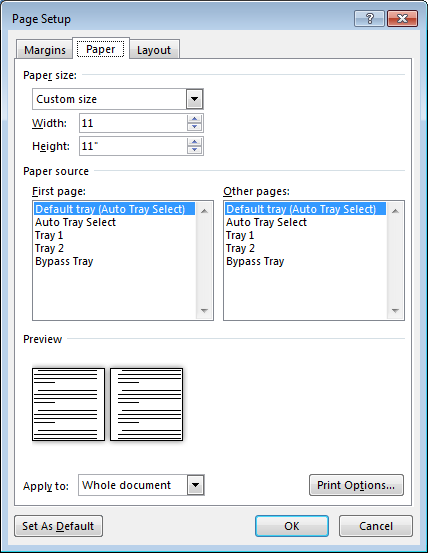The height and width of the screenshot is (553, 428).
Task: Click into the Width input field
Action: pyautogui.click(x=133, y=123)
